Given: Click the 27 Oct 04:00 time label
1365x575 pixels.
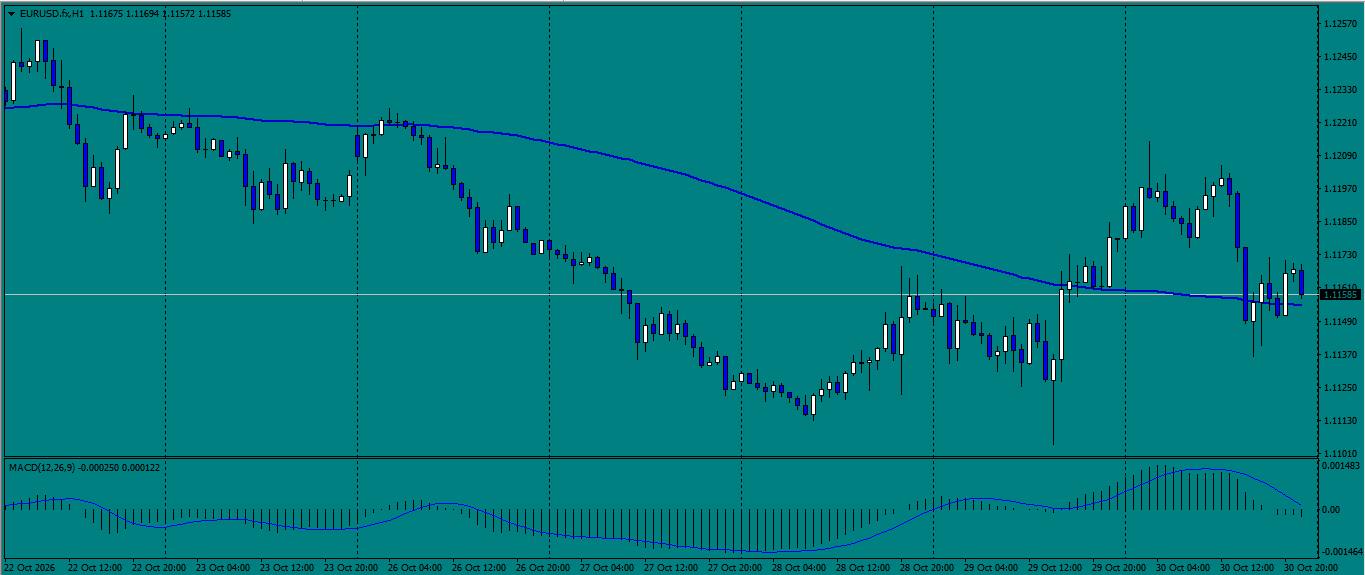Looking at the screenshot, I should [607, 567].
